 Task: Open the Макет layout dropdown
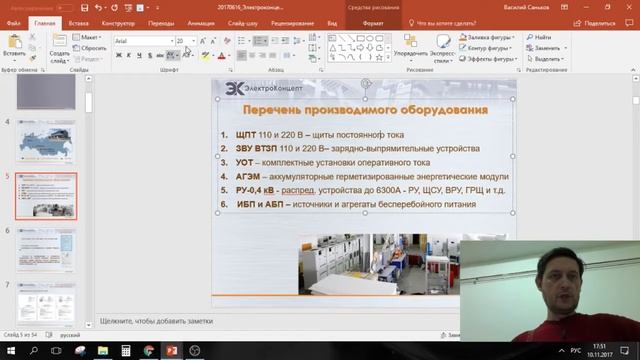(87, 37)
